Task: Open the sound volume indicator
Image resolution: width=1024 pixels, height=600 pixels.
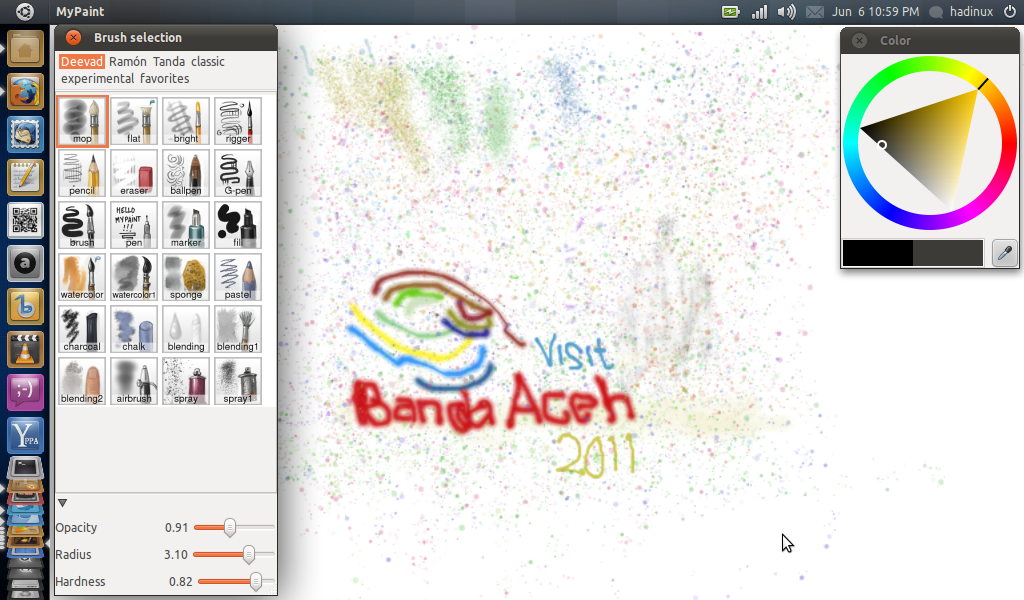Action: (786, 12)
